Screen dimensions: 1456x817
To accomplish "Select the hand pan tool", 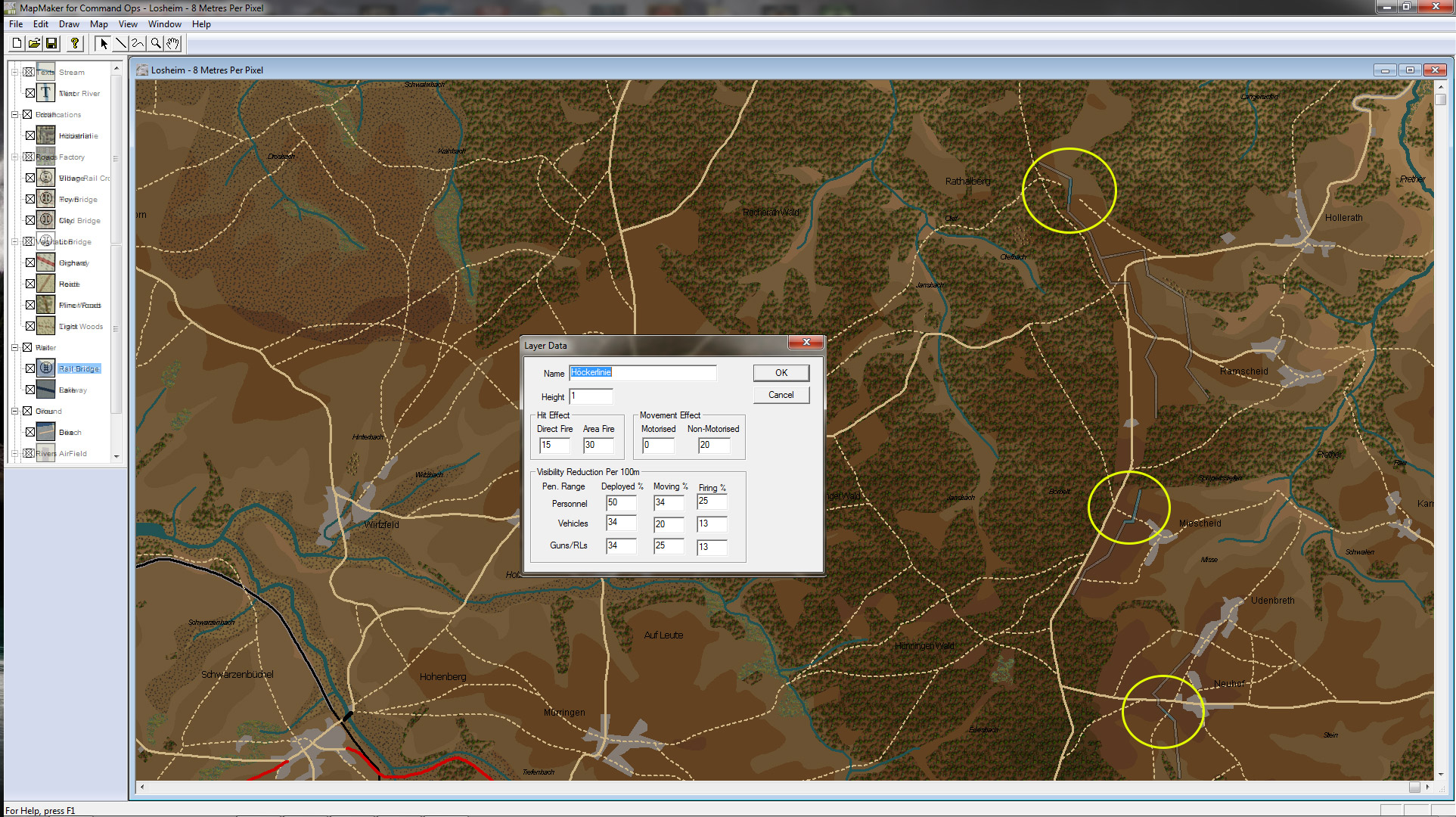I will click(172, 43).
